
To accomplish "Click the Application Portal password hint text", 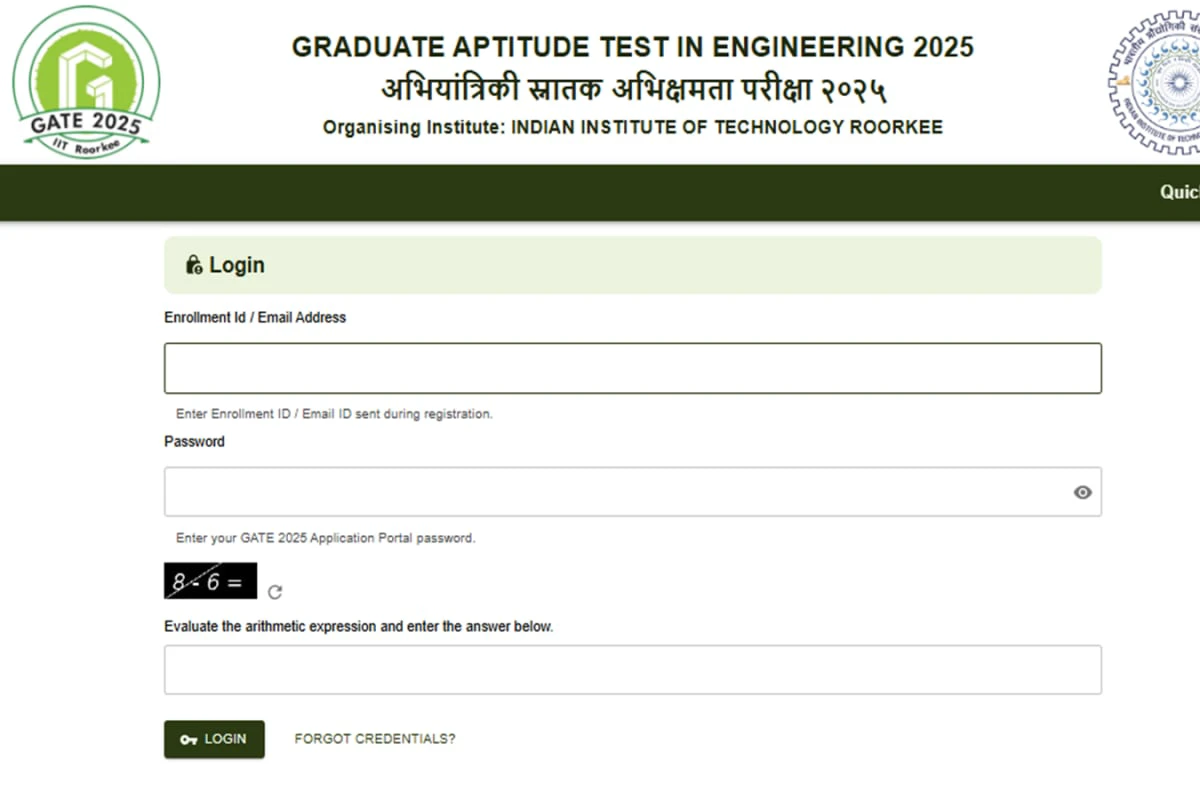I will tap(325, 538).
